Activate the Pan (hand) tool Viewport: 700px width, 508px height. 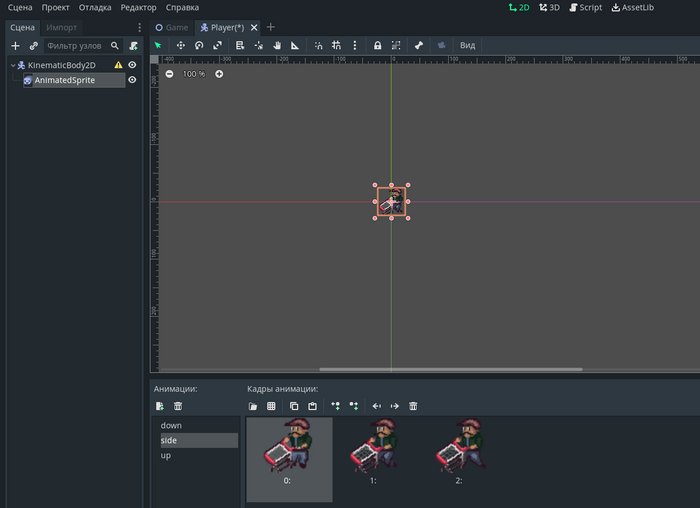pos(277,46)
